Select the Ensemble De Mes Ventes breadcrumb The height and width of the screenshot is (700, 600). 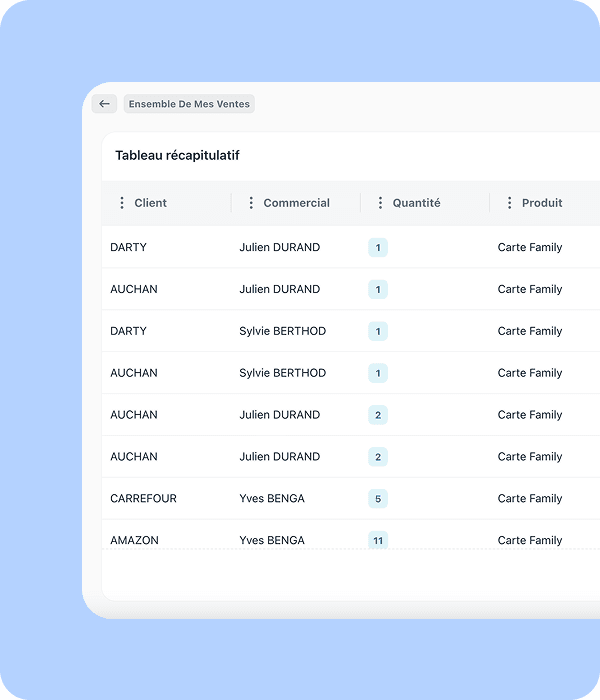[x=189, y=104]
